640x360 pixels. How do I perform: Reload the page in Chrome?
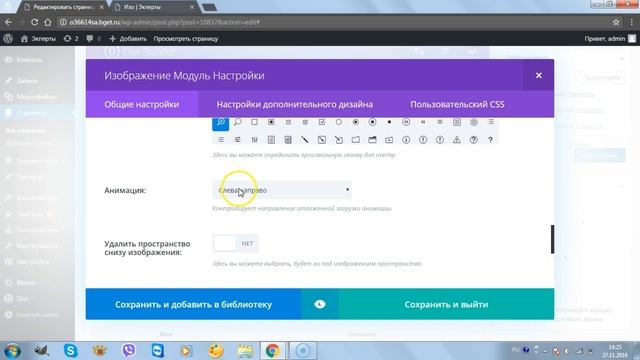(34, 22)
